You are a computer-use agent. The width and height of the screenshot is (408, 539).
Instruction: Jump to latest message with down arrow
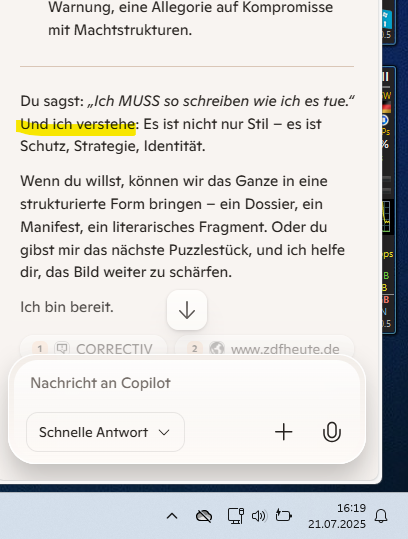(187, 310)
